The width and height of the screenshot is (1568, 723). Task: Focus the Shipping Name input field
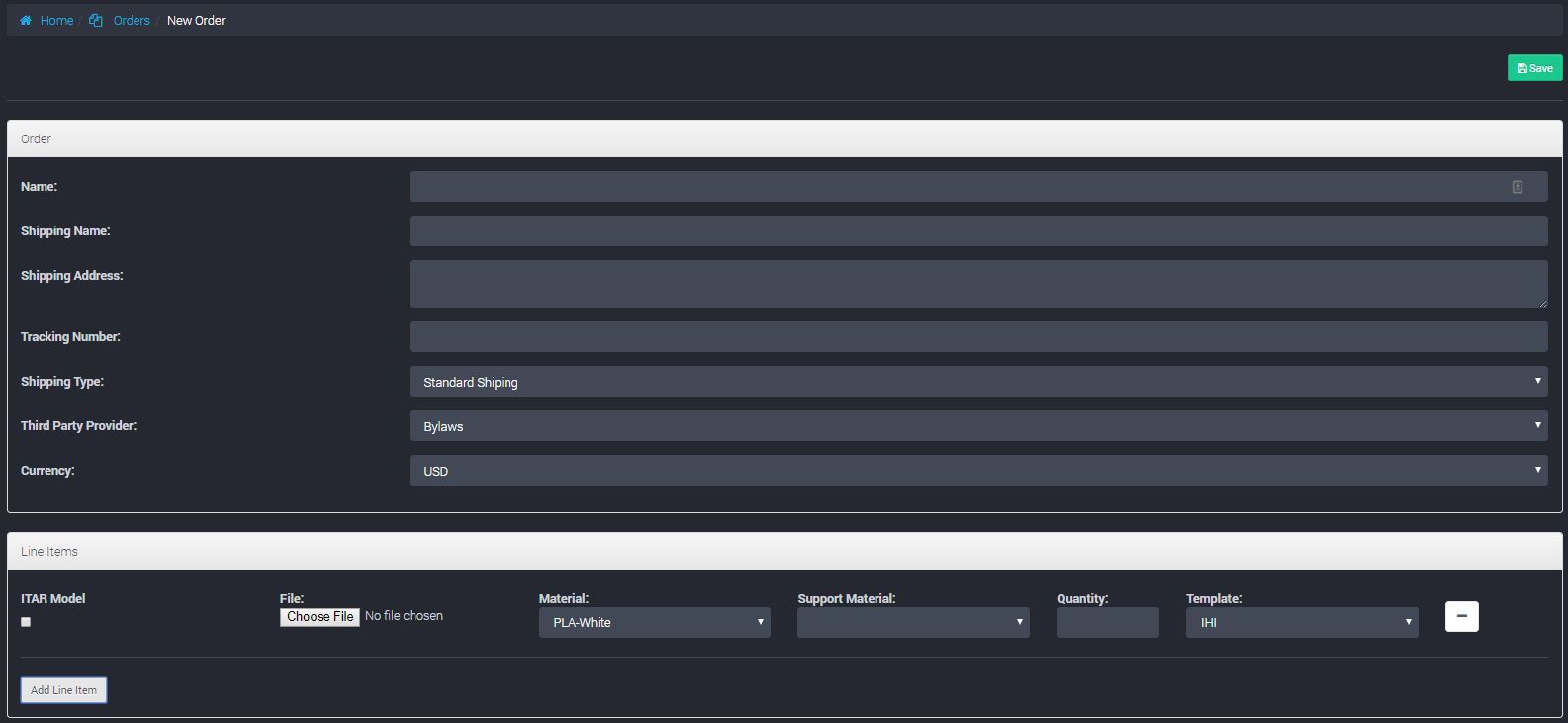[977, 231]
